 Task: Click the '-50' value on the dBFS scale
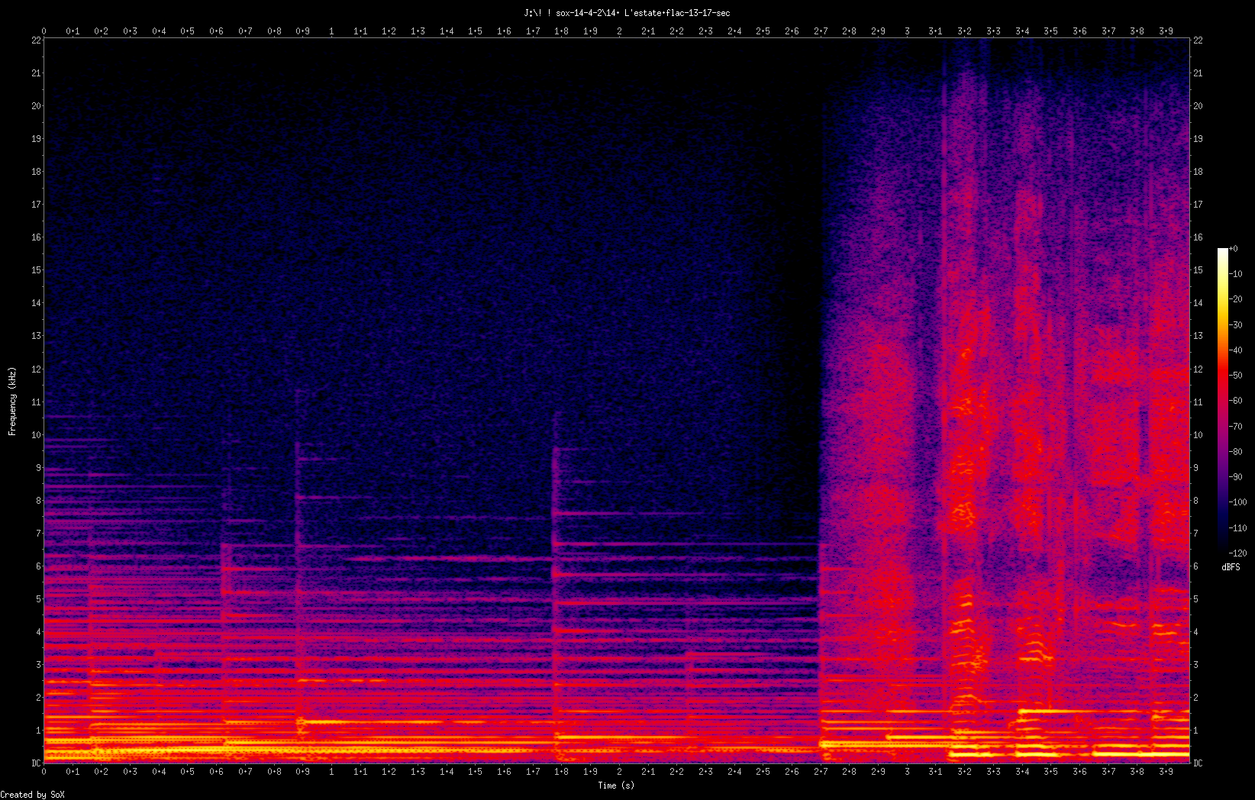(1235, 375)
